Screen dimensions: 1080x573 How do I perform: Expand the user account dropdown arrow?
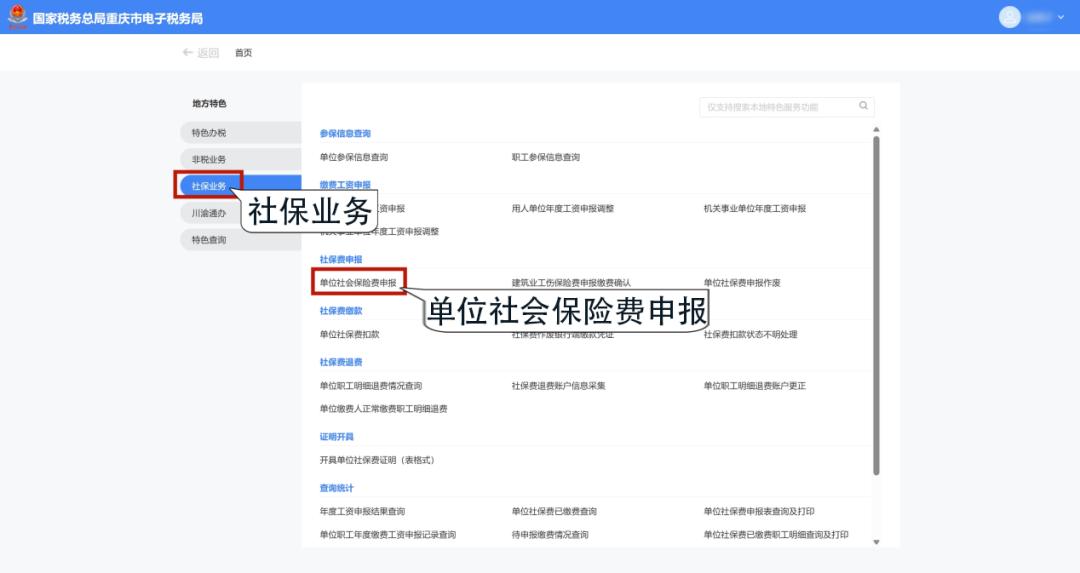coord(1061,17)
